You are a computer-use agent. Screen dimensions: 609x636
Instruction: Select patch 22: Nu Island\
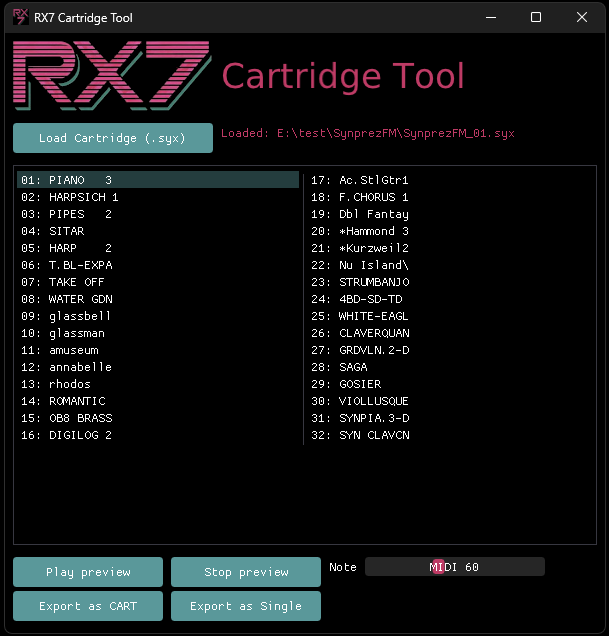coord(450,265)
